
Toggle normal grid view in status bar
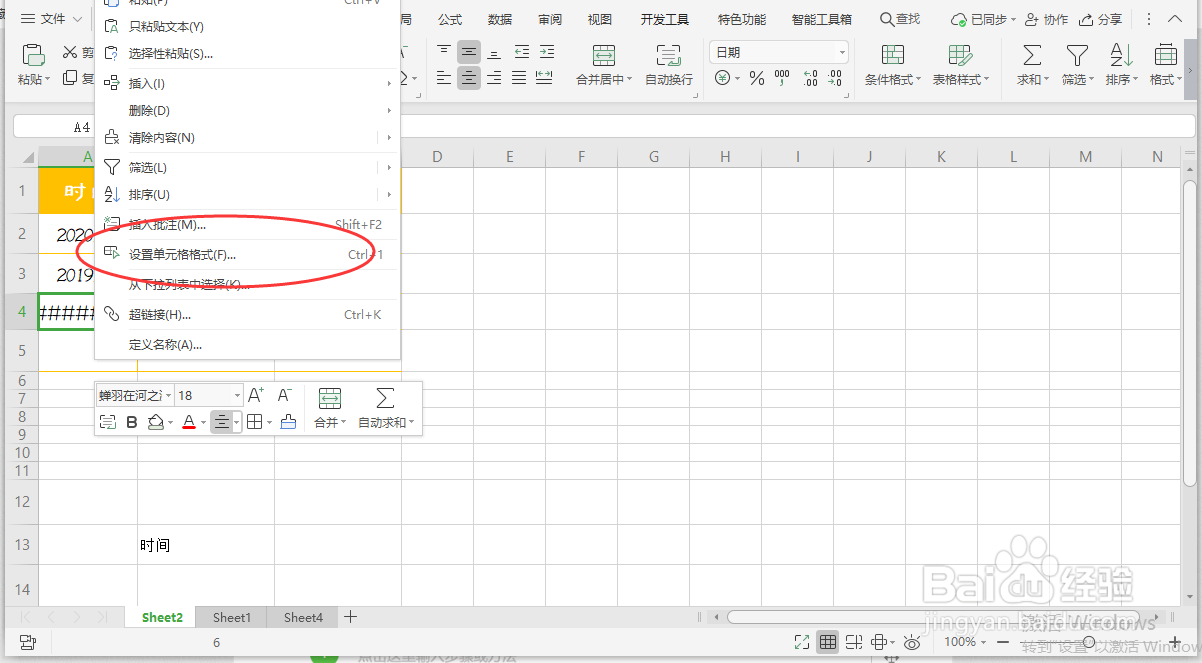click(828, 642)
